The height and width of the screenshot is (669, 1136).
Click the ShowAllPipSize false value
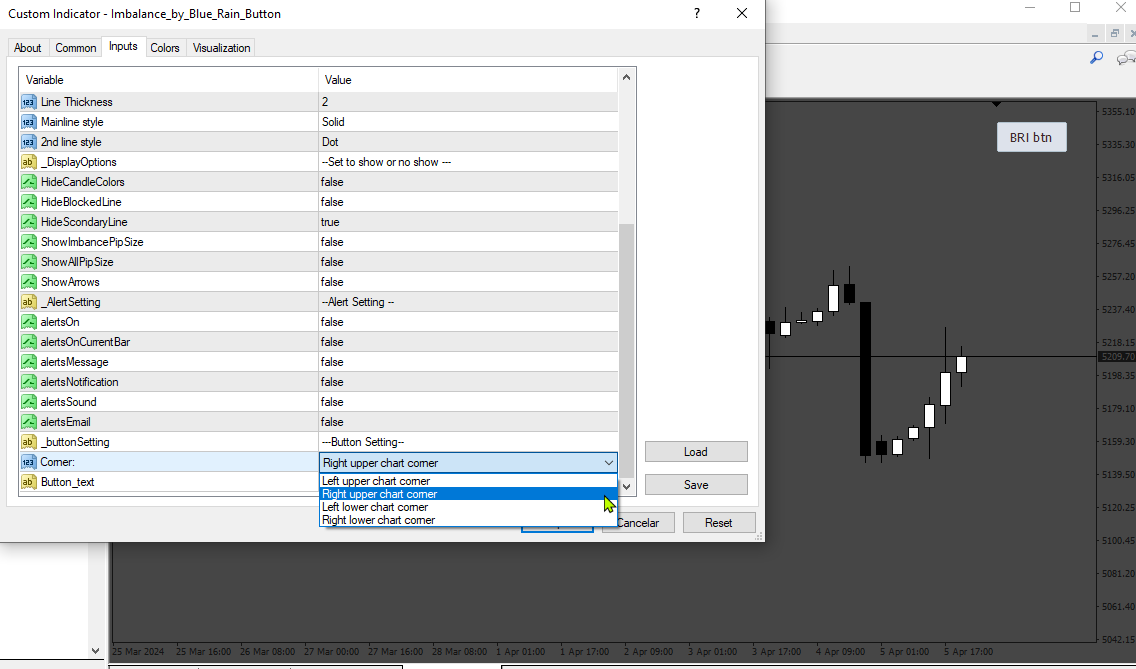tap(333, 262)
